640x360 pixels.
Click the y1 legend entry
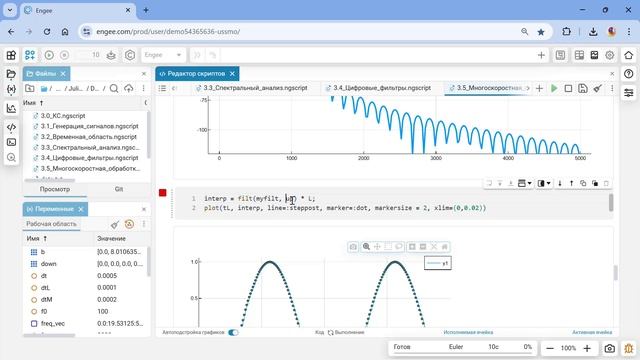[x=438, y=263]
